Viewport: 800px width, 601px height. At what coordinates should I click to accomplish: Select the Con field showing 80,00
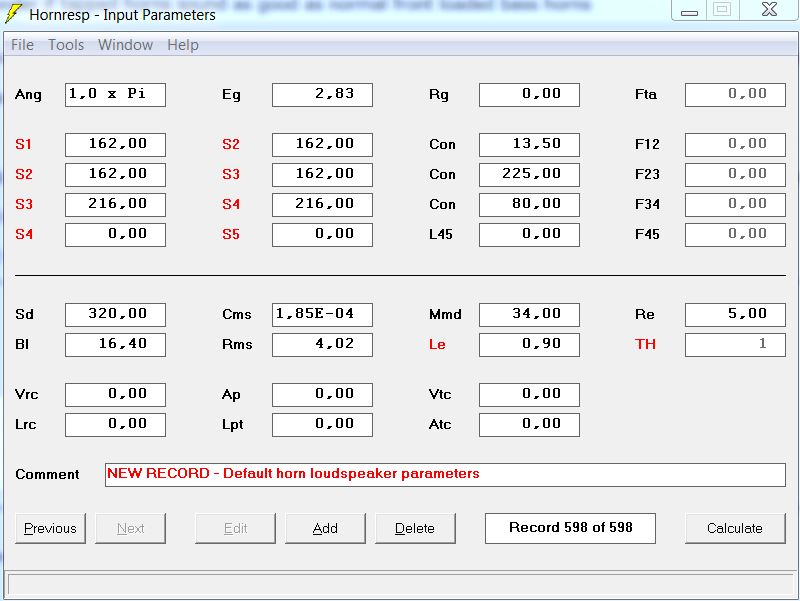point(529,205)
